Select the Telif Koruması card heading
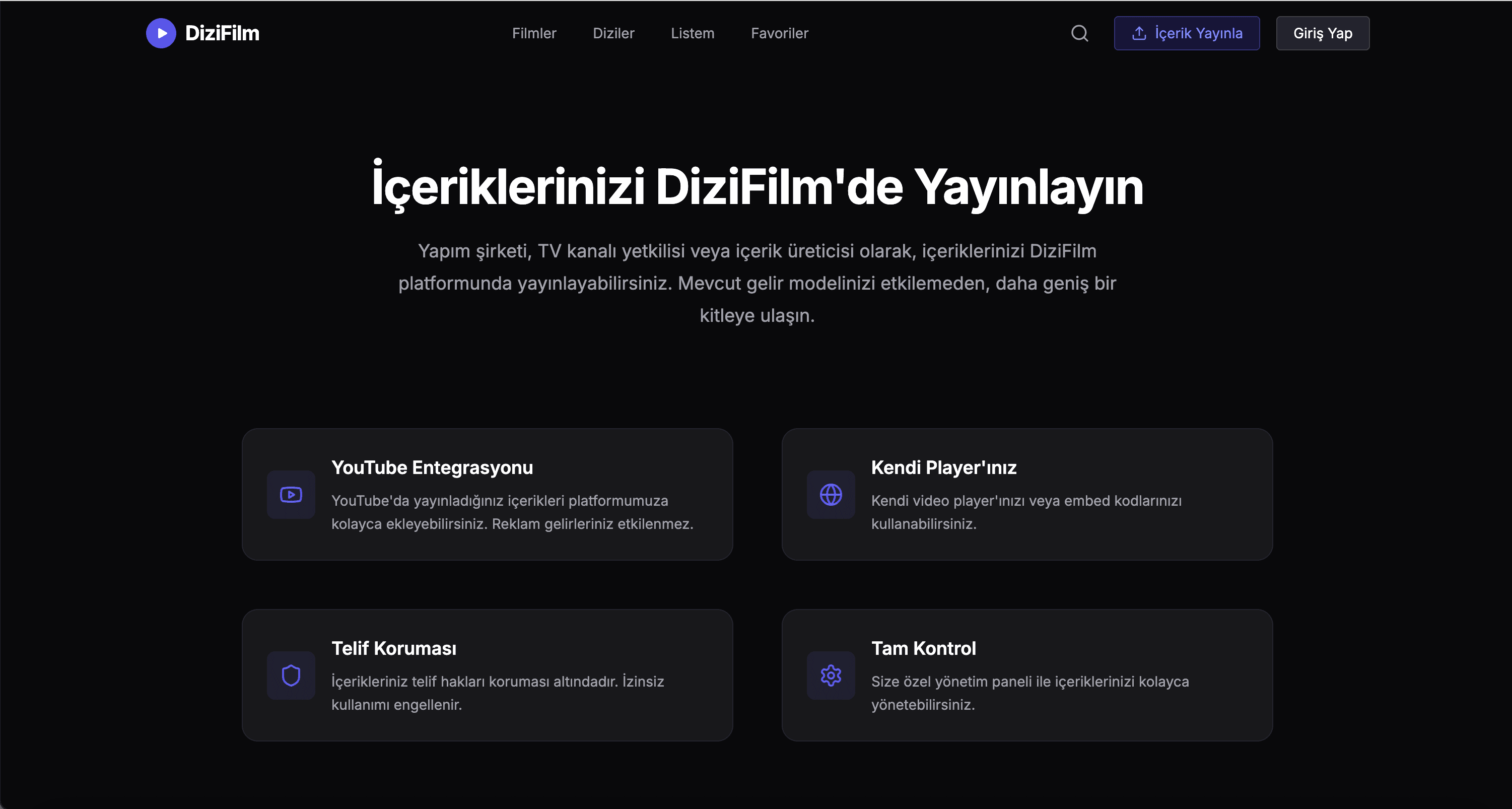The width and height of the screenshot is (1512, 809). tap(394, 648)
